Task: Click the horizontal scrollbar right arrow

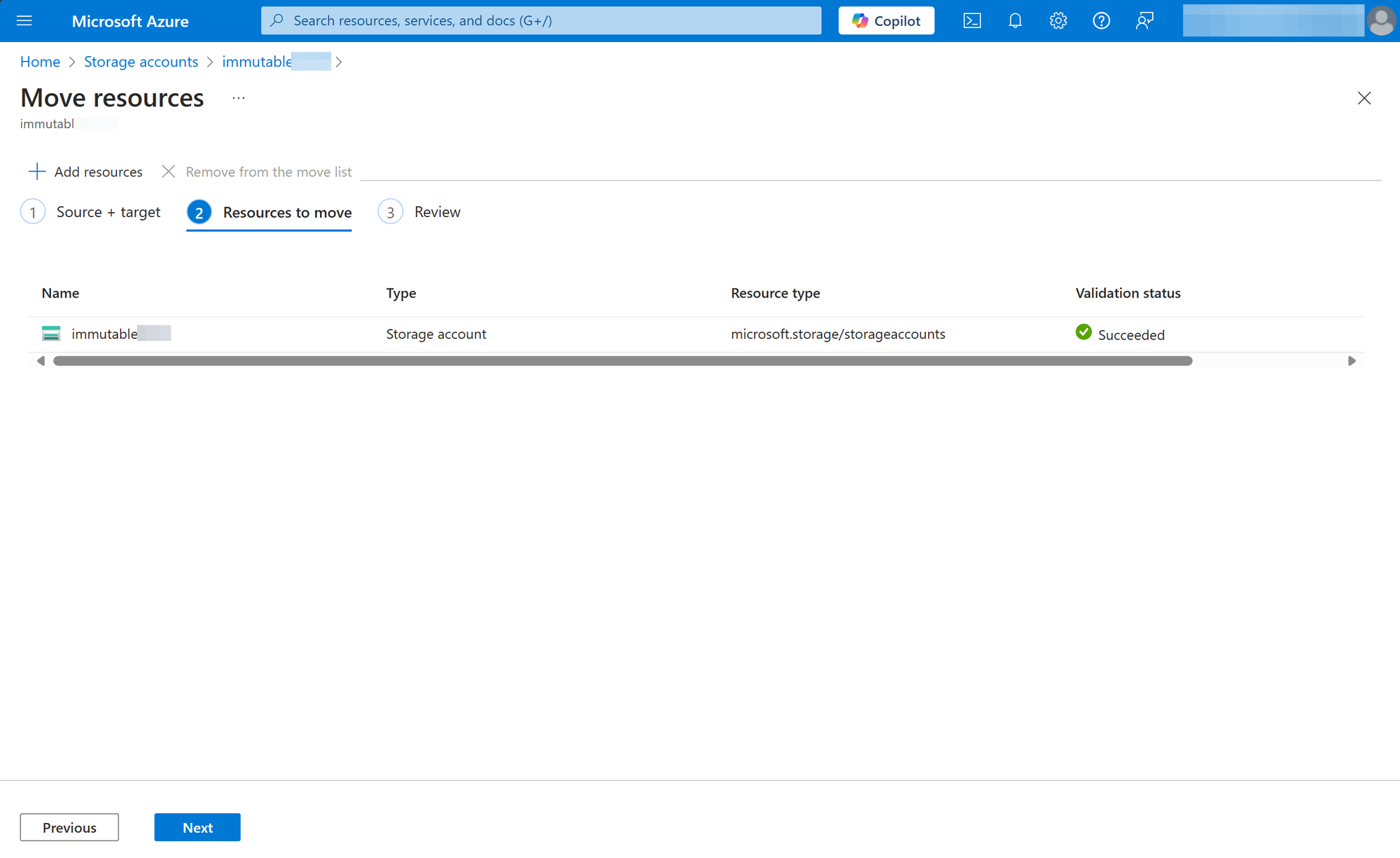Action: [x=1352, y=361]
